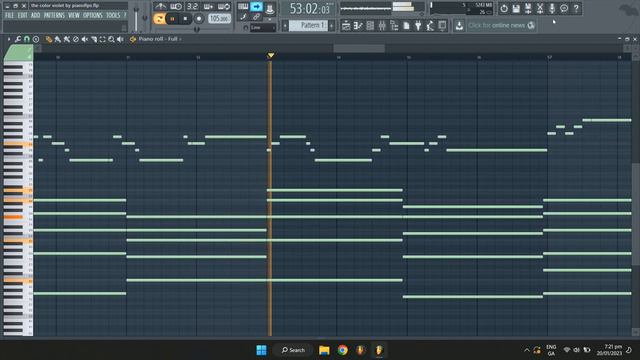
Task: Click the help question mark icon
Action: point(576,8)
